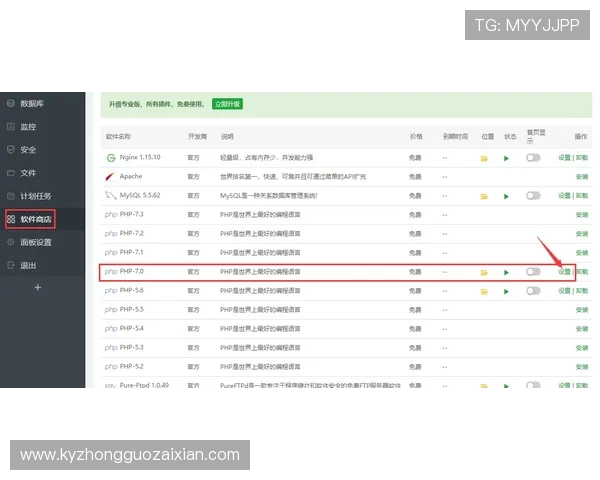Toggle Nginx homepage display switch
The height and width of the screenshot is (480, 600).
coord(533,158)
